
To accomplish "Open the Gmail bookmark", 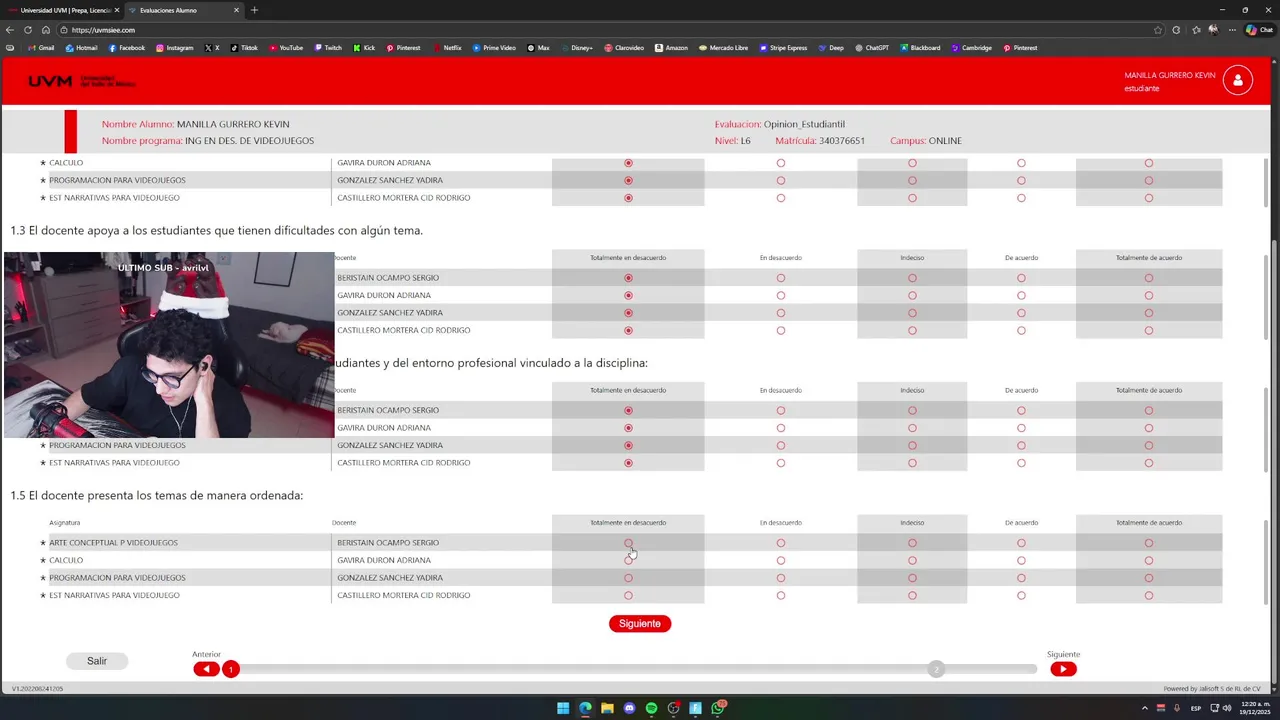I will point(41,48).
